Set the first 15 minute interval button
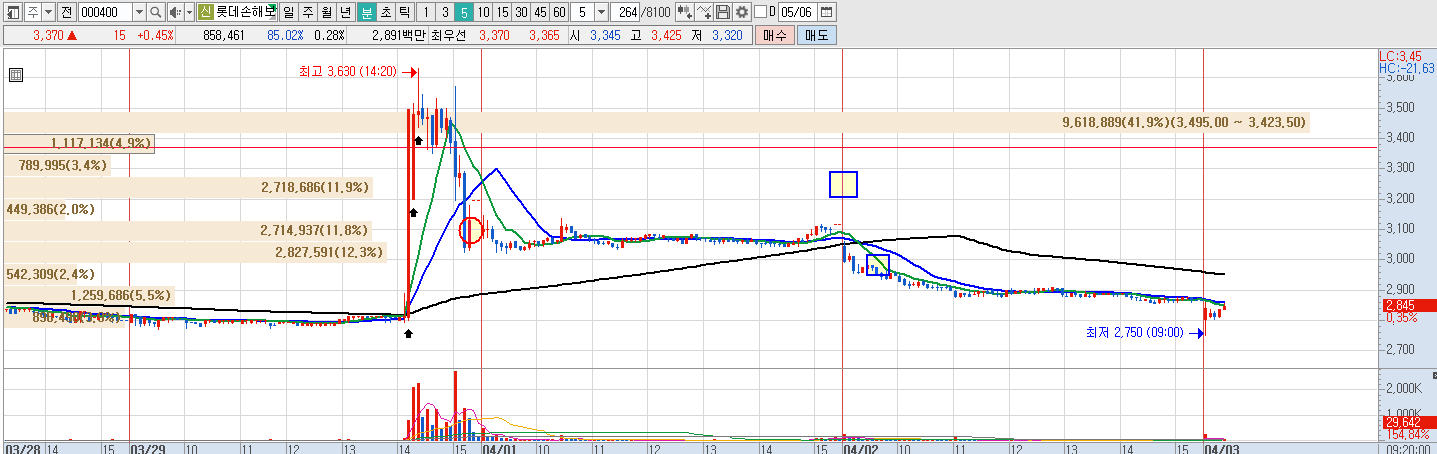This screenshot has width=1437, height=454. 502,12
